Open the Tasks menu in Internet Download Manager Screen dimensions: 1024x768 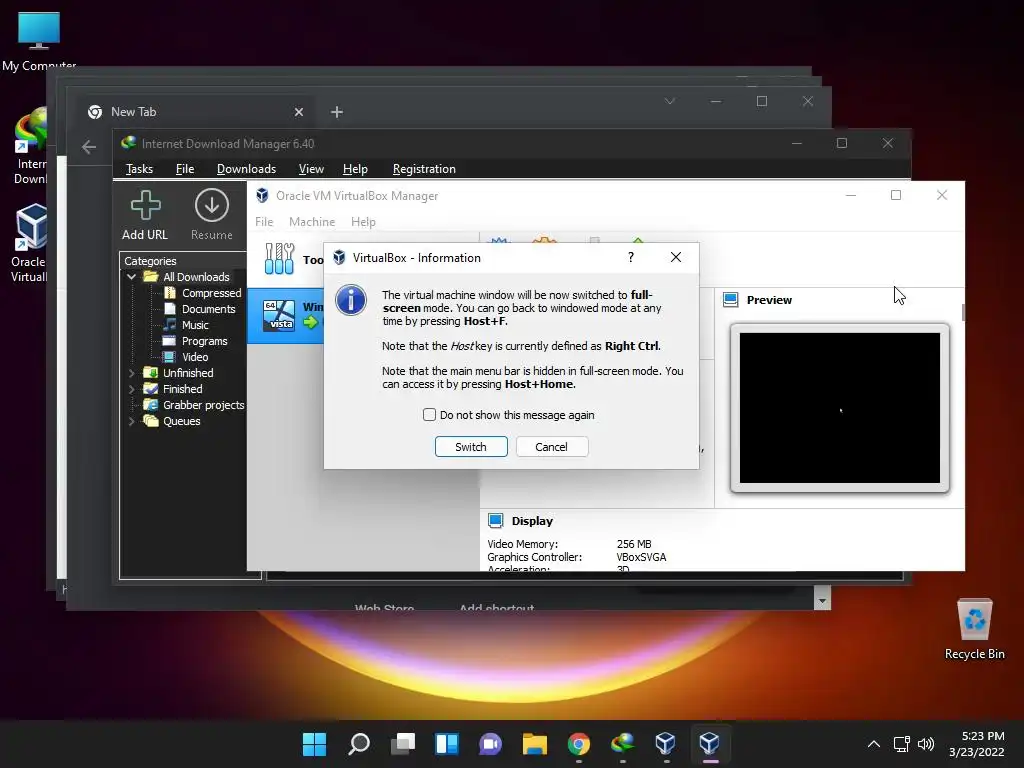point(139,168)
